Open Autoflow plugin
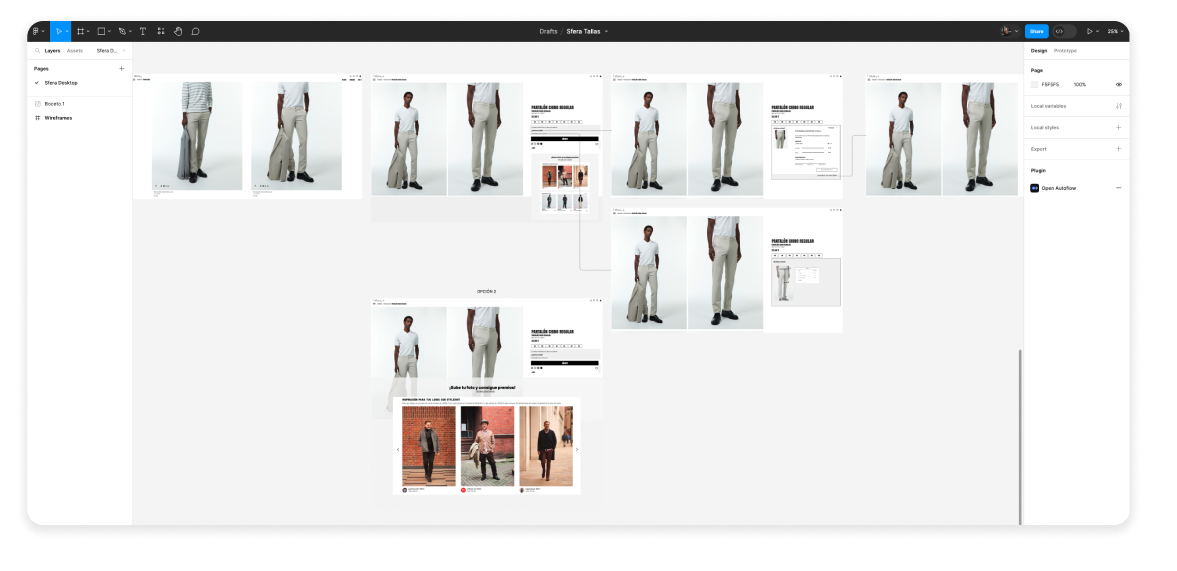The width and height of the screenshot is (1177, 571). click(1059, 188)
